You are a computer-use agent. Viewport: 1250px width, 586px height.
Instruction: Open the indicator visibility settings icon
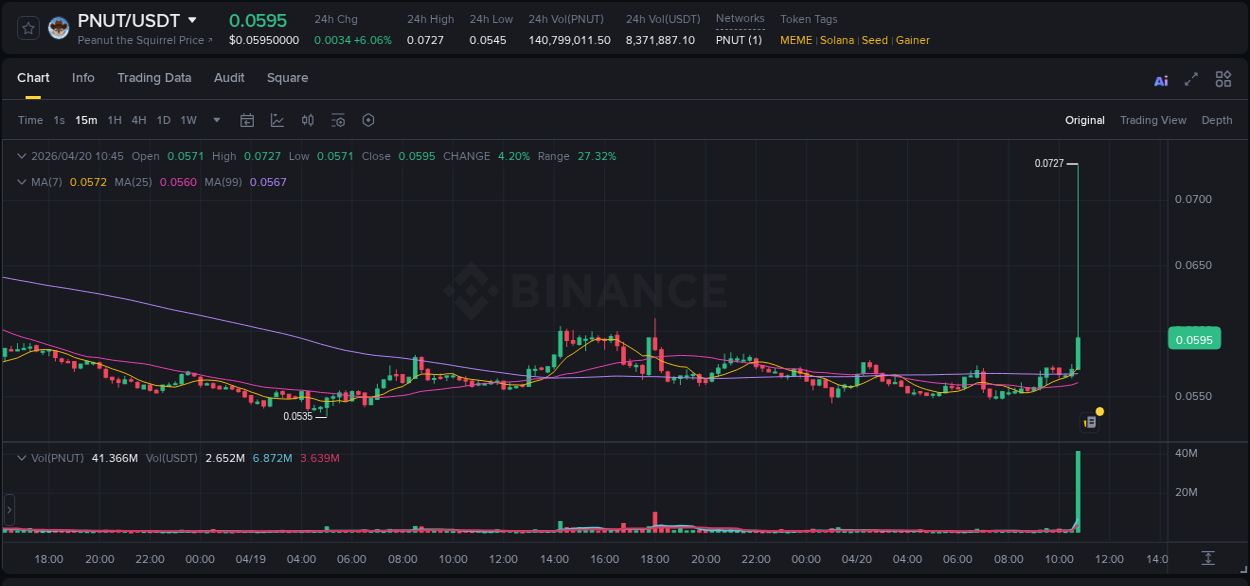tap(338, 120)
